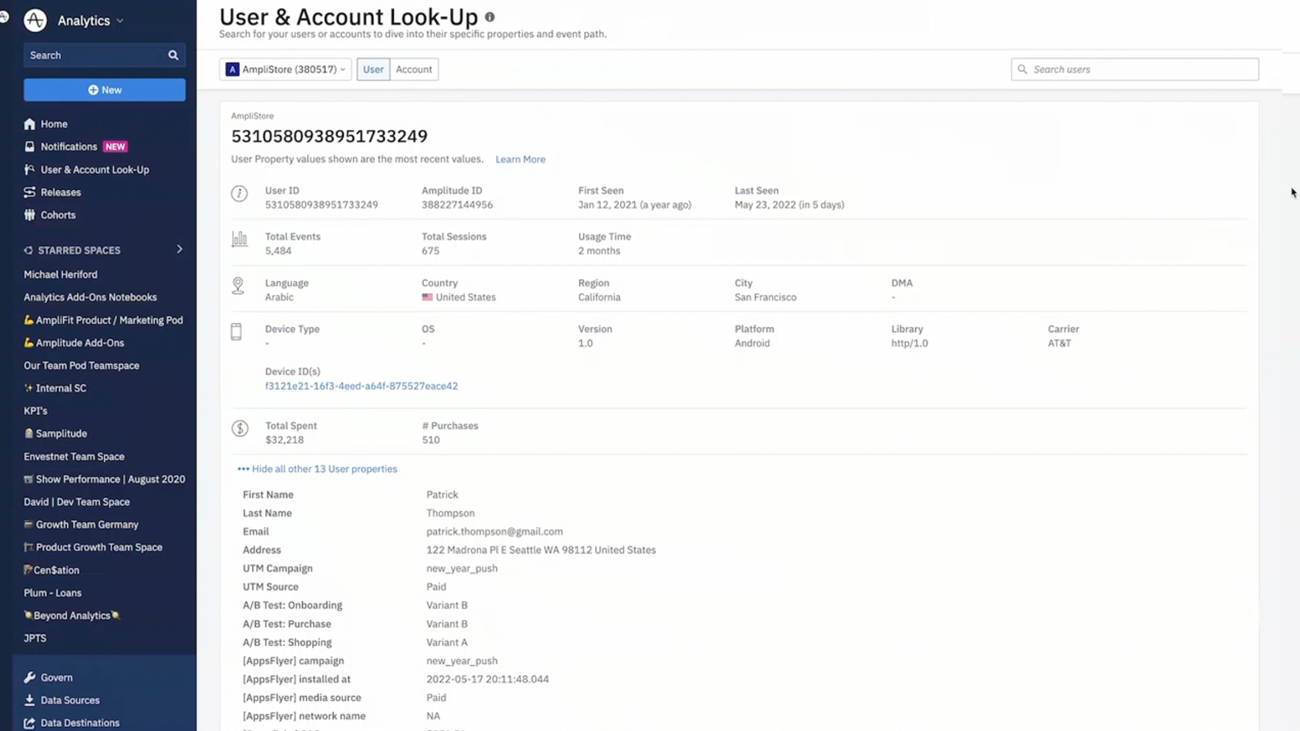1300x731 pixels.
Task: Open Notifications in the sidebar
Action: coord(68,147)
